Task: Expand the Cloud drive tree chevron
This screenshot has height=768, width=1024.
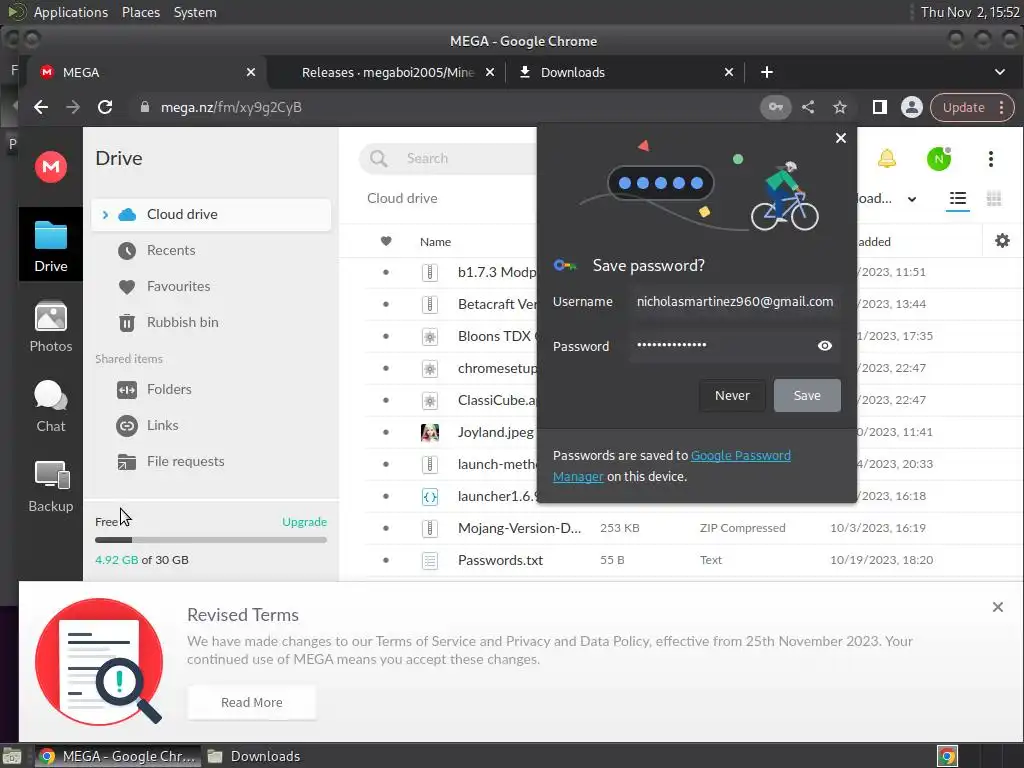Action: pos(105,214)
